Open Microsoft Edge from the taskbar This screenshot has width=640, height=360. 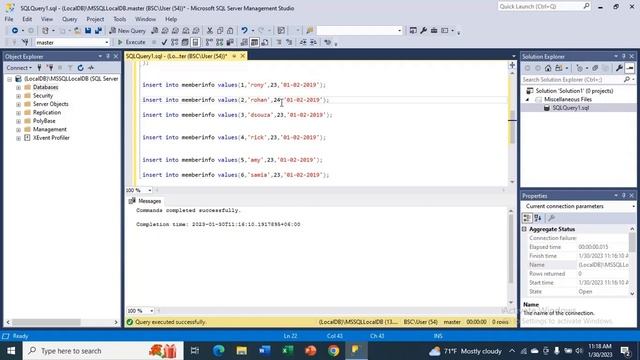pos(218,351)
